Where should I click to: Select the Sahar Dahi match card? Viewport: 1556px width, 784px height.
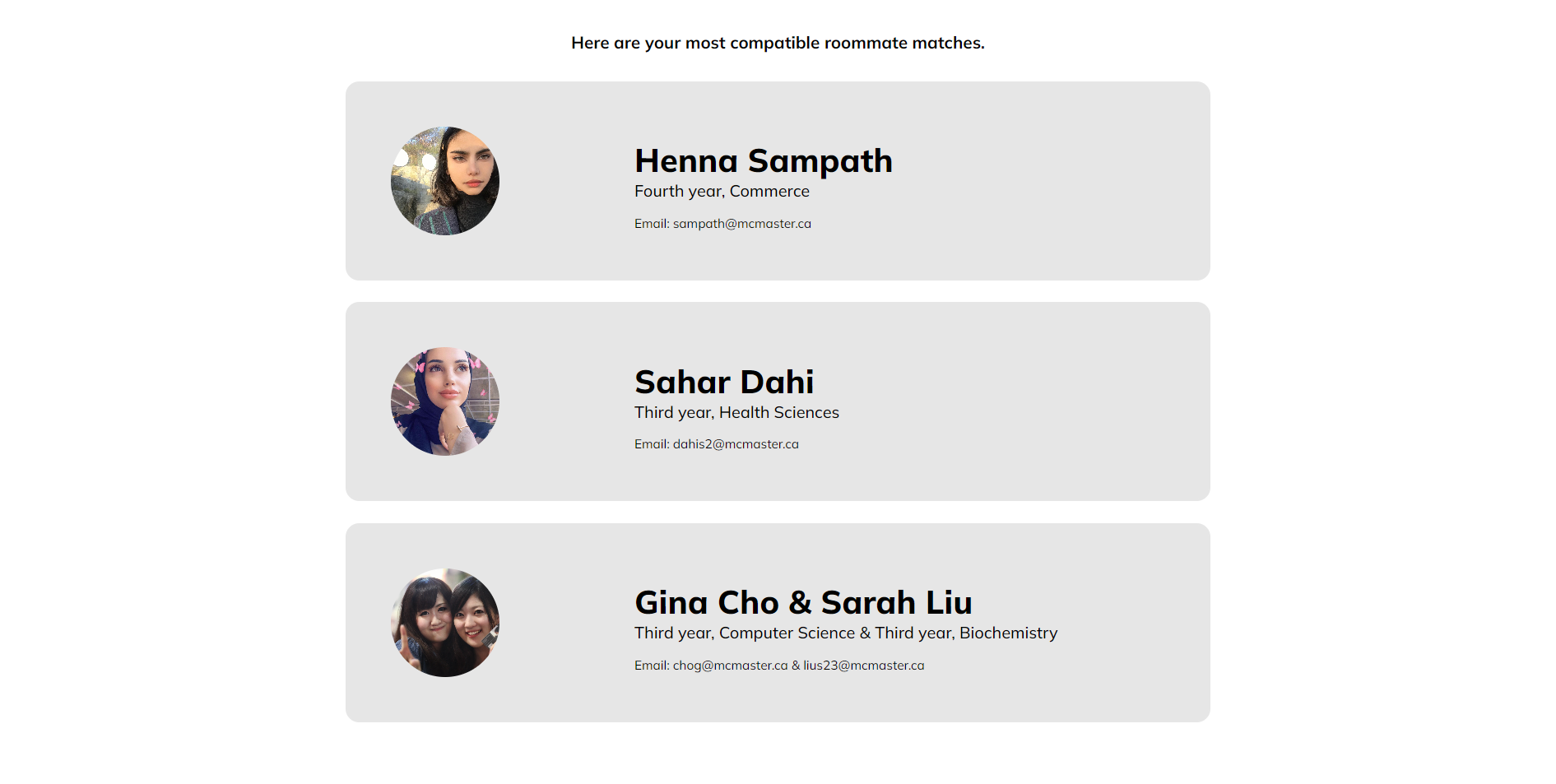[1029, 401]
